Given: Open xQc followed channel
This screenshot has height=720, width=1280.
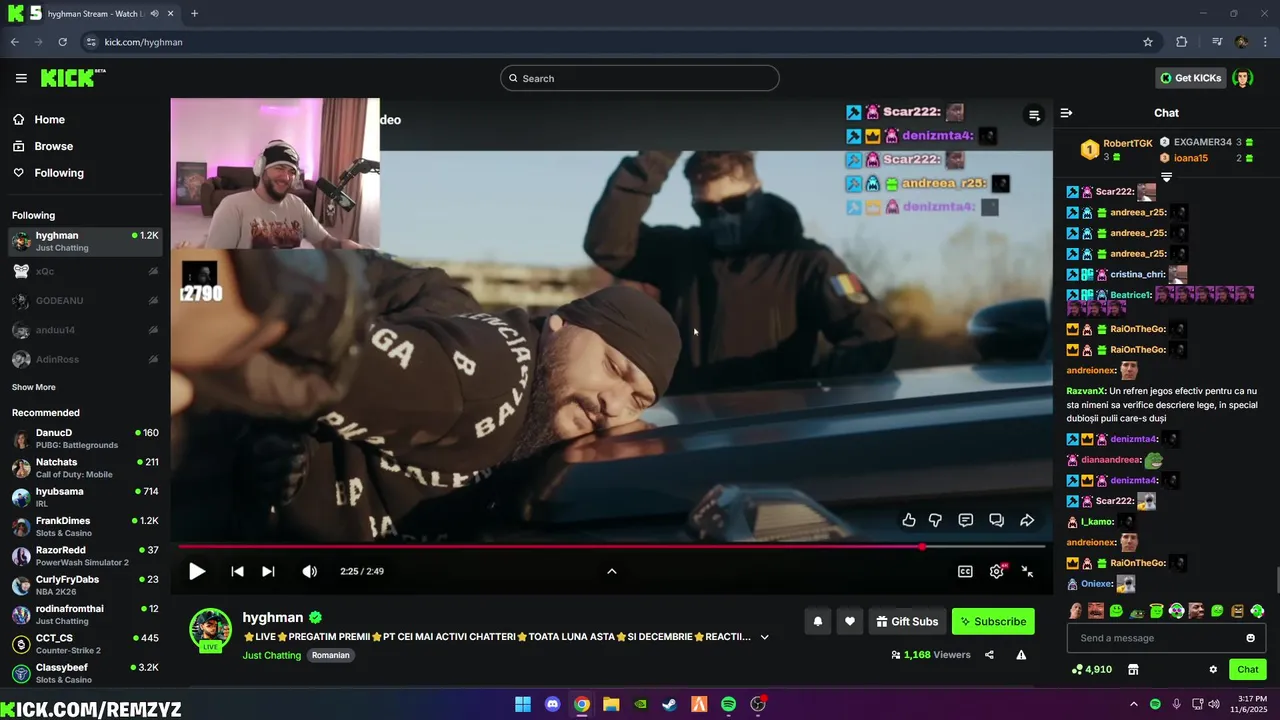Looking at the screenshot, I should tap(85, 271).
